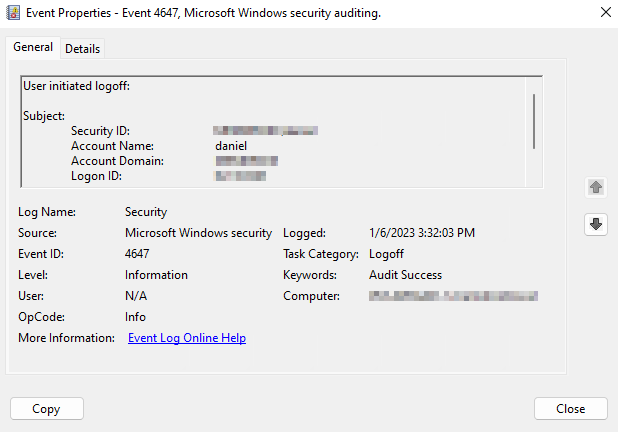This screenshot has height=432, width=618.
Task: Click the blurred Computer name field
Action: coord(453,296)
